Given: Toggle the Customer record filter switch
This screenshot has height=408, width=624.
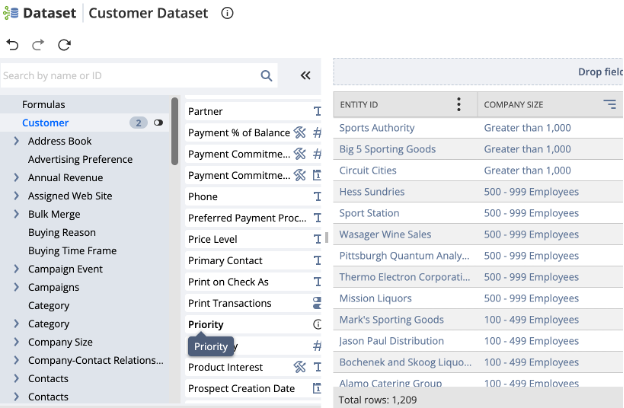Looking at the screenshot, I should coord(158,123).
